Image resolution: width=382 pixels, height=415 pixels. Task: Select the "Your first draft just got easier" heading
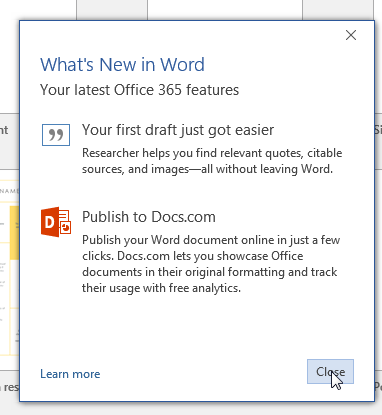click(178, 130)
